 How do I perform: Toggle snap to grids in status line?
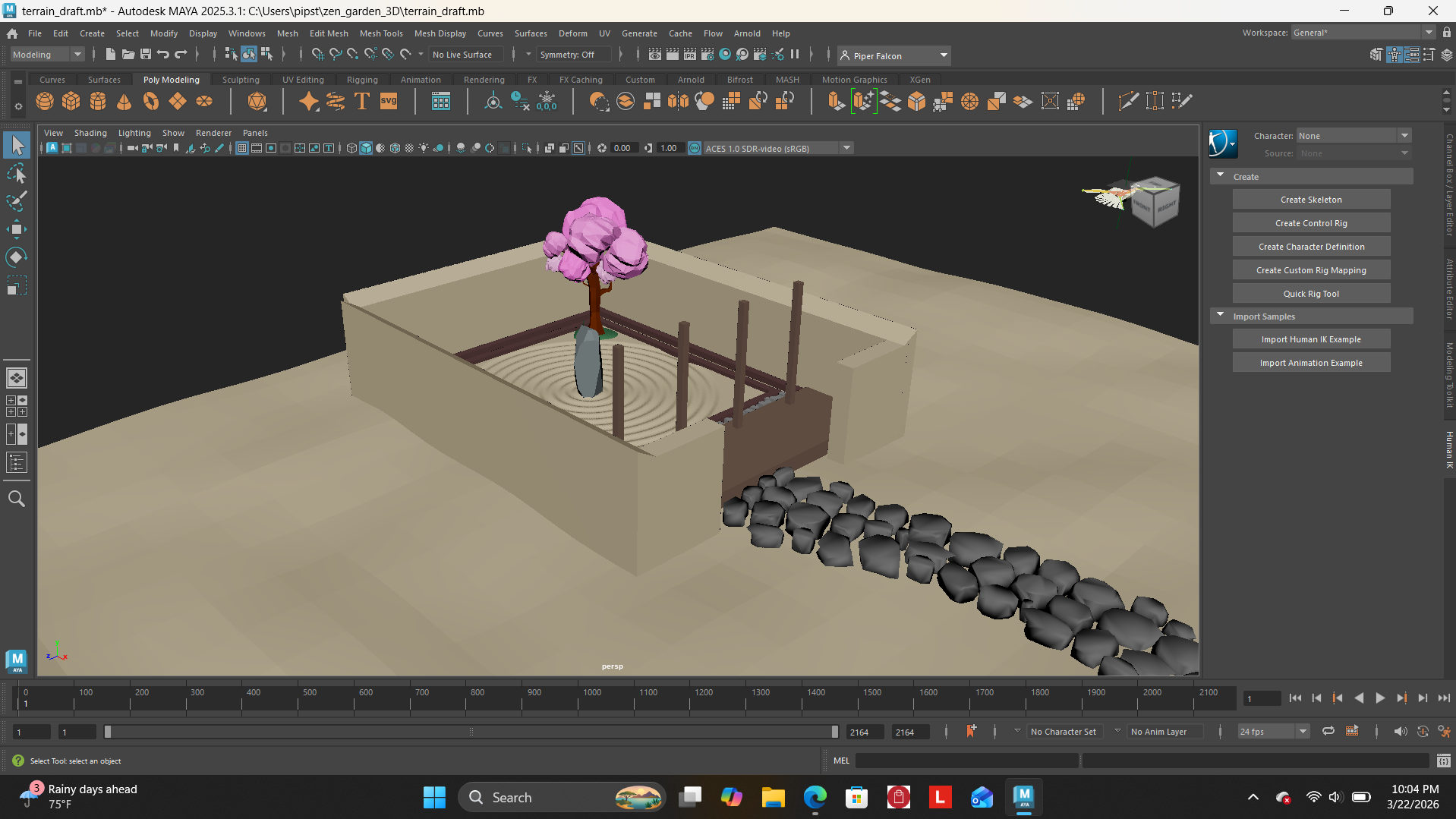pyautogui.click(x=318, y=55)
